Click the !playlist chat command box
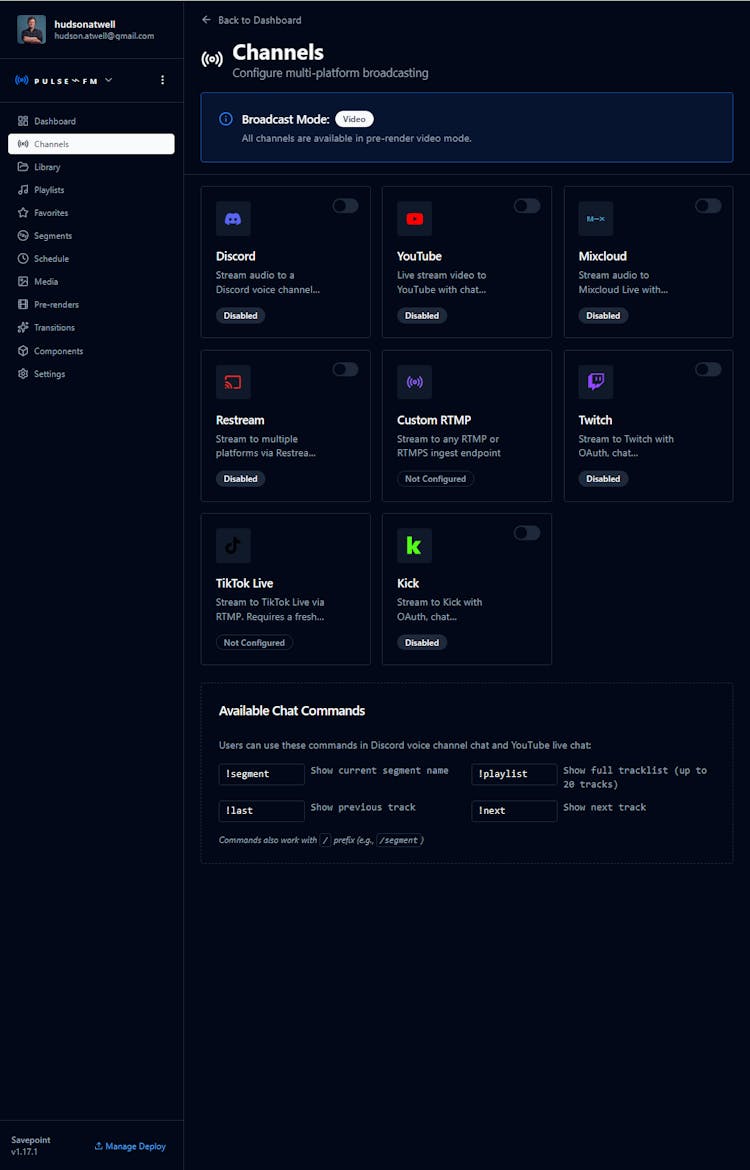The image size is (750, 1170). (514, 774)
